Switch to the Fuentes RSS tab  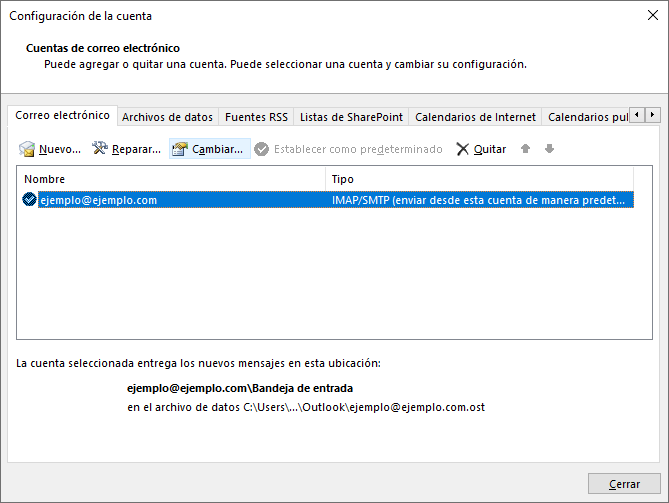click(256, 117)
